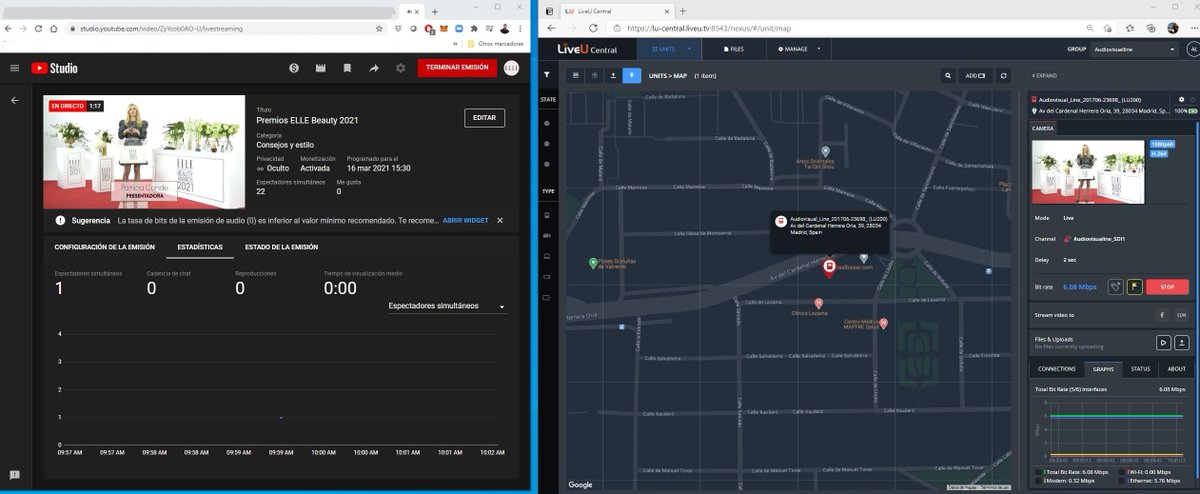Click YouTube live preview thumbnail
The image size is (1200, 494).
tap(144, 152)
